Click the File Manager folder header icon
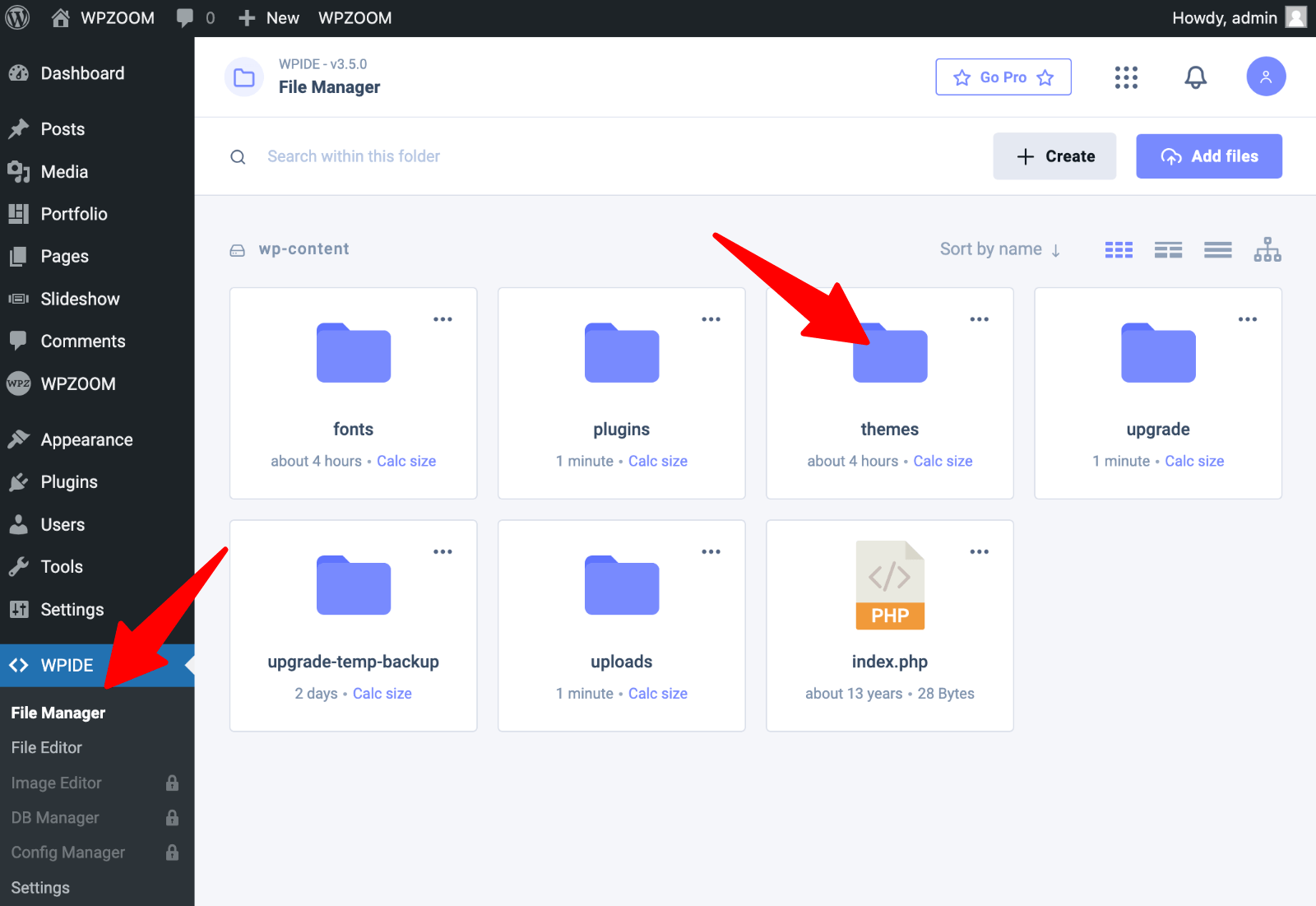The image size is (1316, 906). [244, 77]
